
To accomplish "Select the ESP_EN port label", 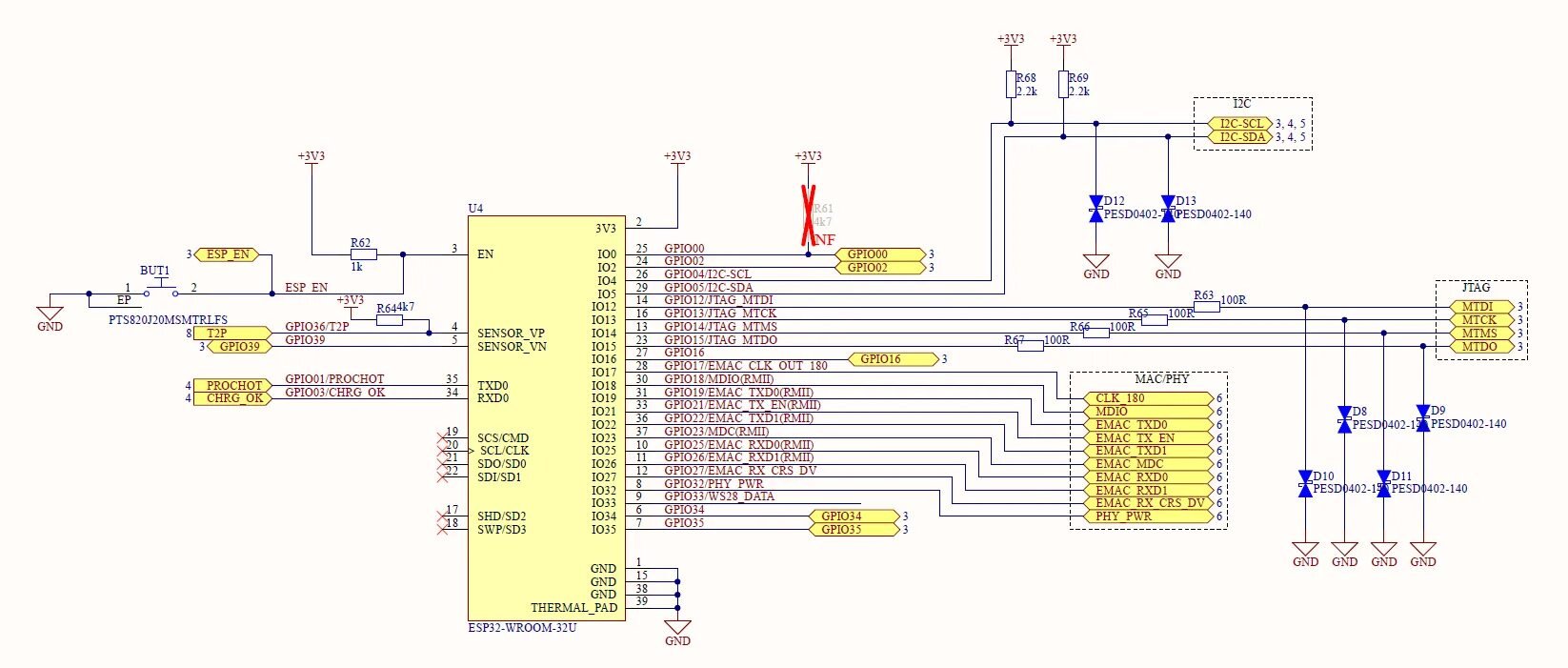I will click(228, 254).
